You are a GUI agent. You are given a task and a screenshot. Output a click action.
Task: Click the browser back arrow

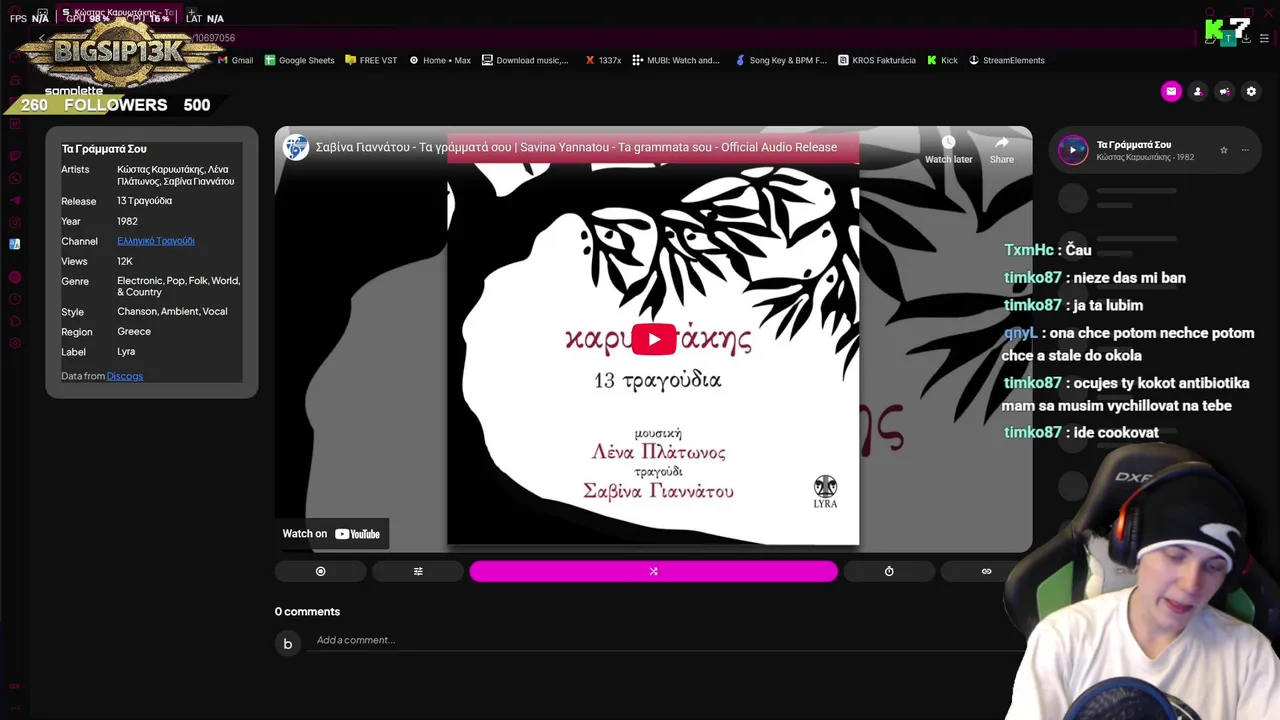tap(42, 38)
